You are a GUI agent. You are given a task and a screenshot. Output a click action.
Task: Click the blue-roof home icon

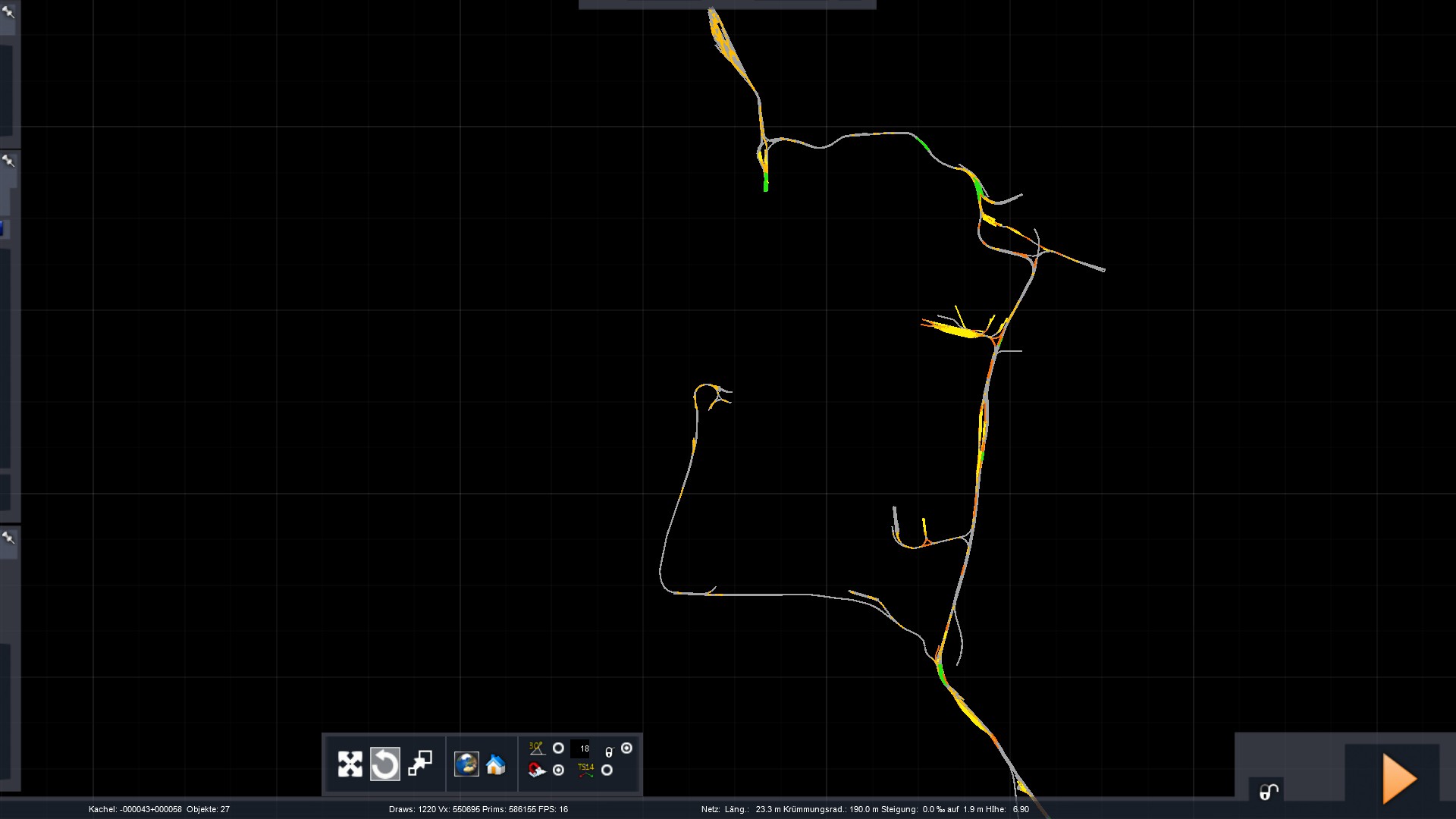(496, 764)
